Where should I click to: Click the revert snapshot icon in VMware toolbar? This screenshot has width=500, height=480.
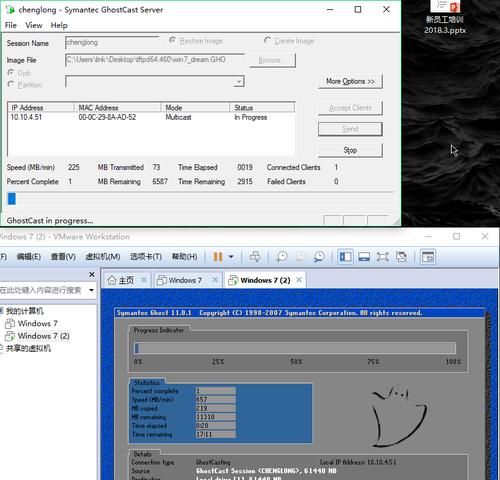pos(301,256)
